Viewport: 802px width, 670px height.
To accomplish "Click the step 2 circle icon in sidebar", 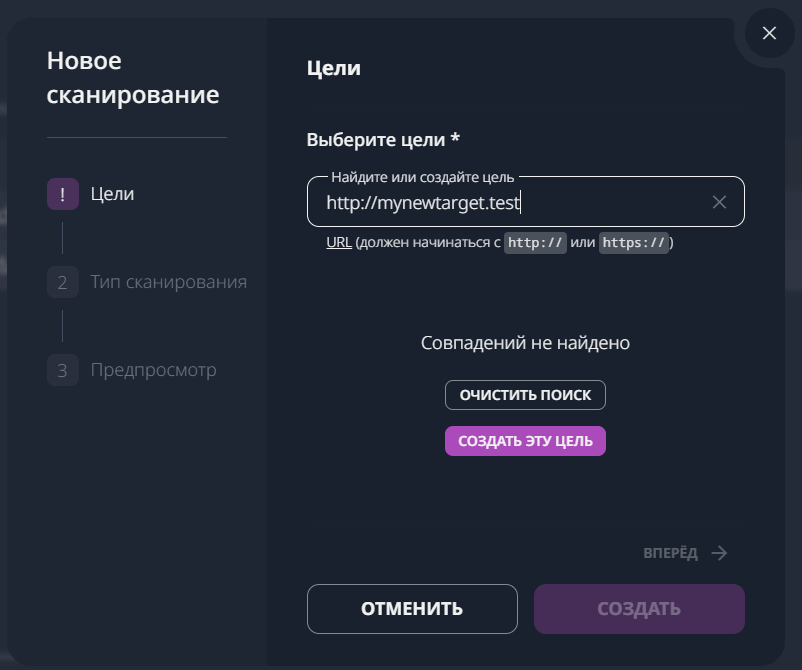I will (62, 282).
